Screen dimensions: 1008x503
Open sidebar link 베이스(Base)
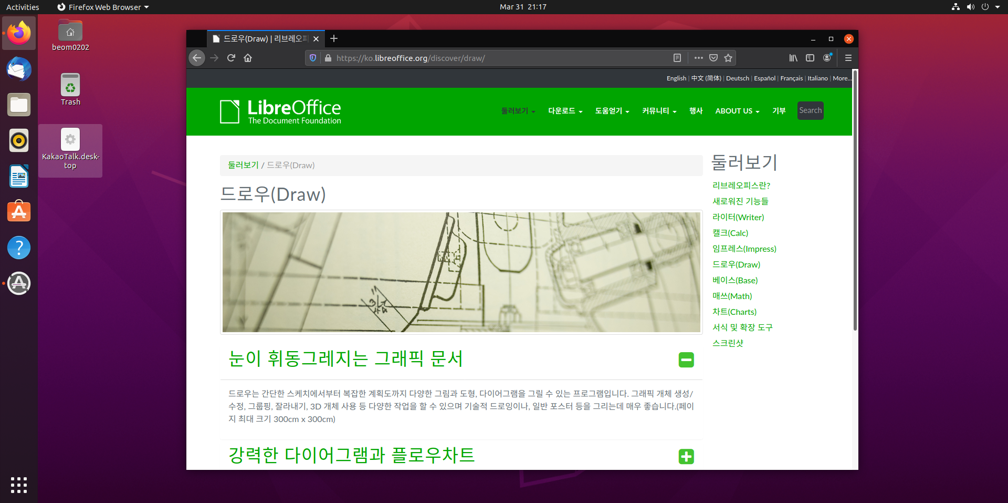(735, 280)
